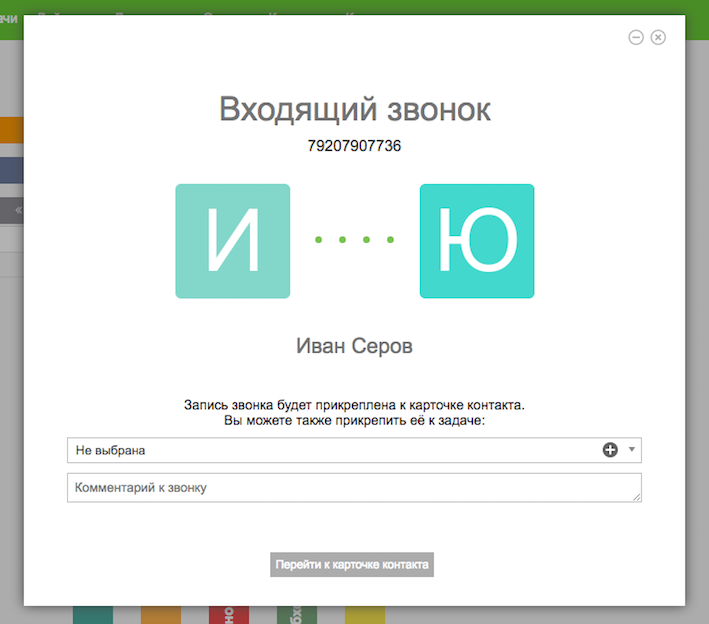Open the task dropdown arrow

631,450
